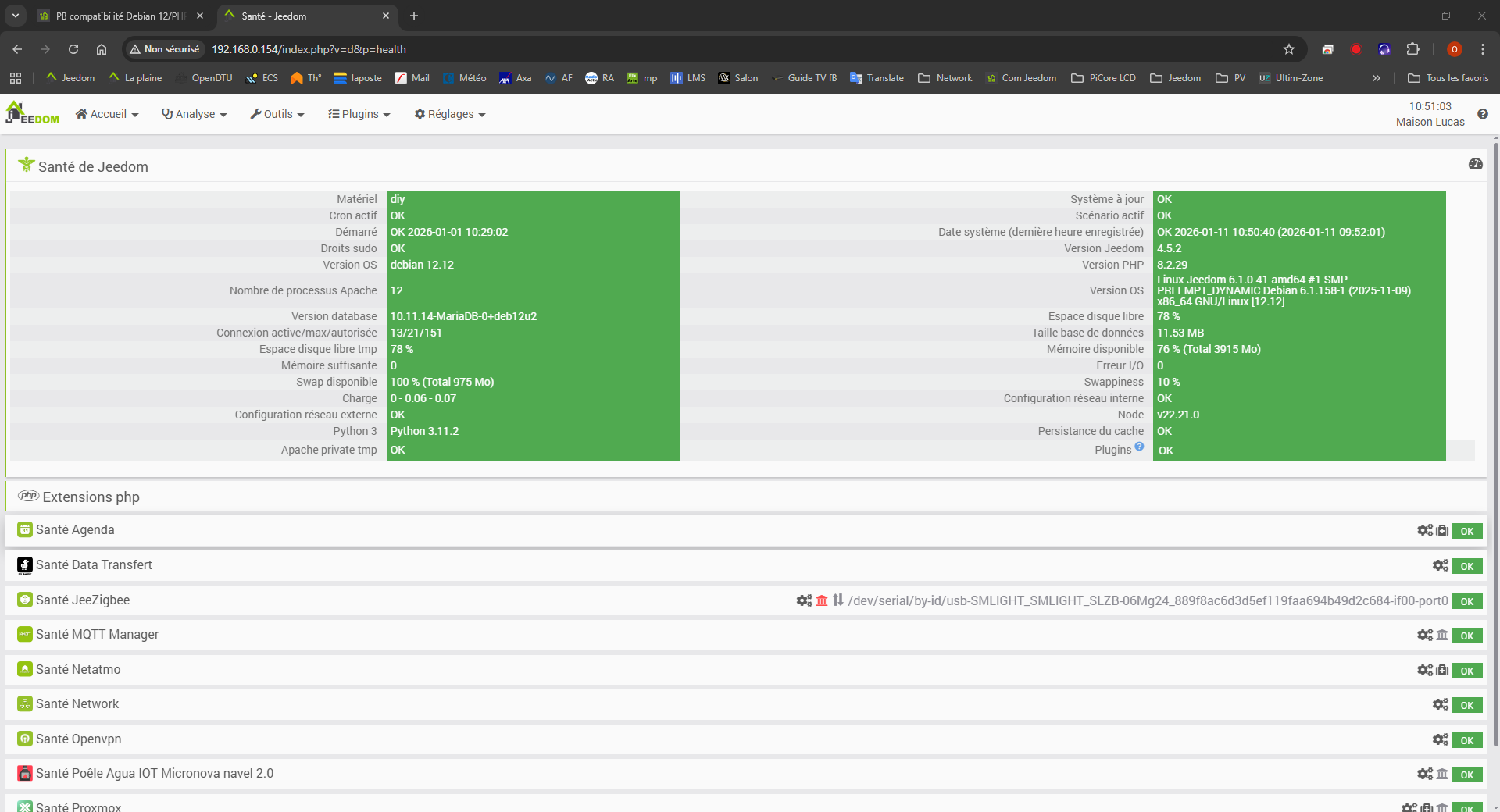Screen dimensions: 1500x812
Task: Open Santé JeeZigbee configuration gears icon
Action: tap(805, 600)
